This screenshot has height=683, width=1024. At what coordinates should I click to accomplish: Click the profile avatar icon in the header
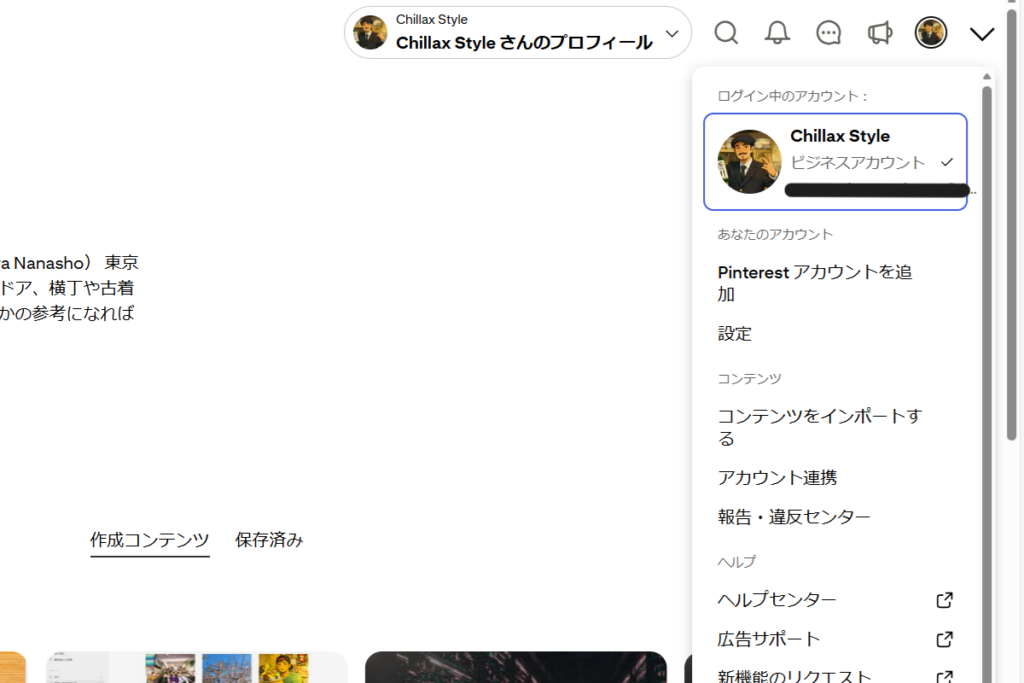tap(930, 32)
